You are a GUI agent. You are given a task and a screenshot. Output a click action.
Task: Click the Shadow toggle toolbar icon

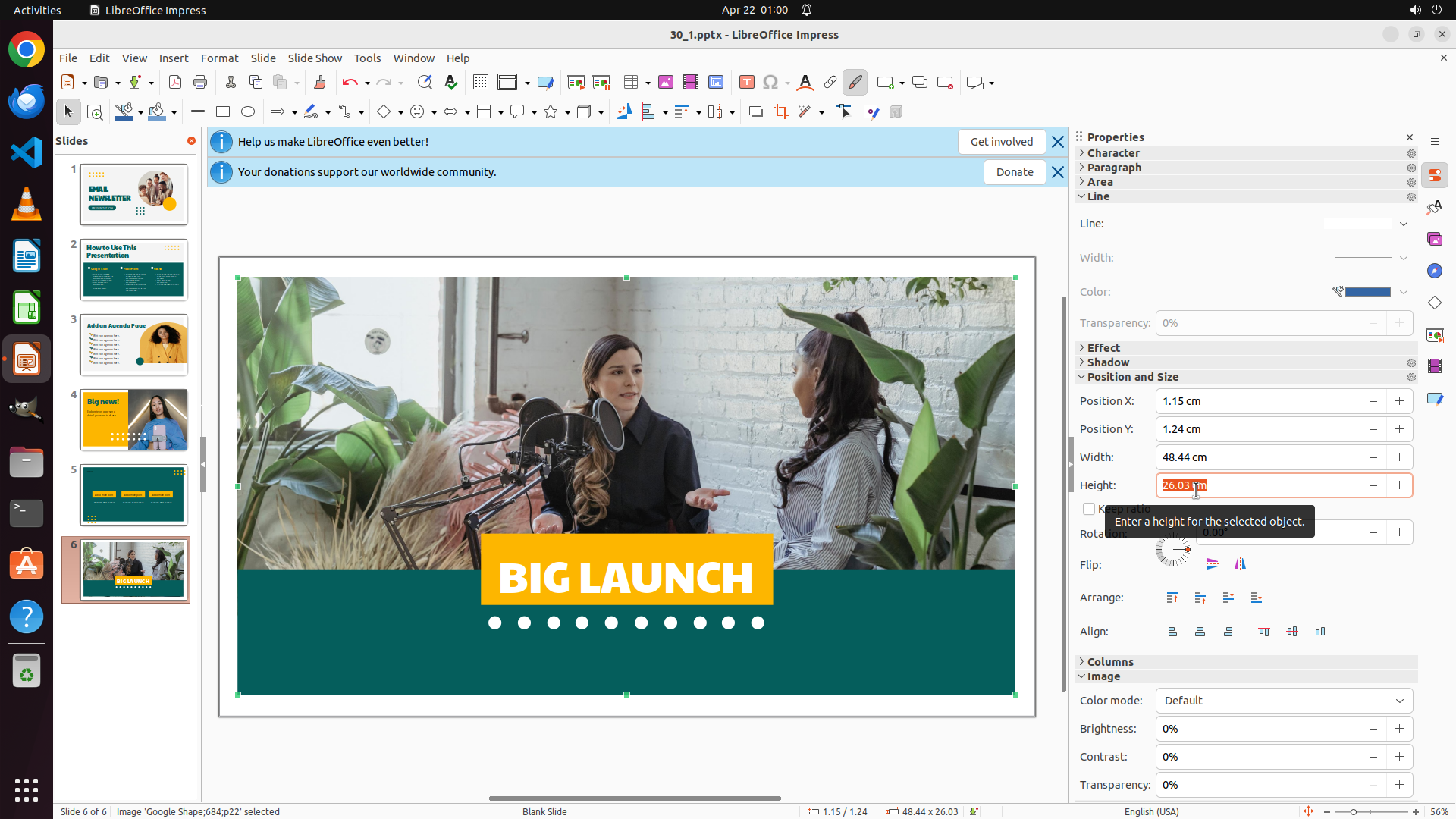tap(755, 112)
